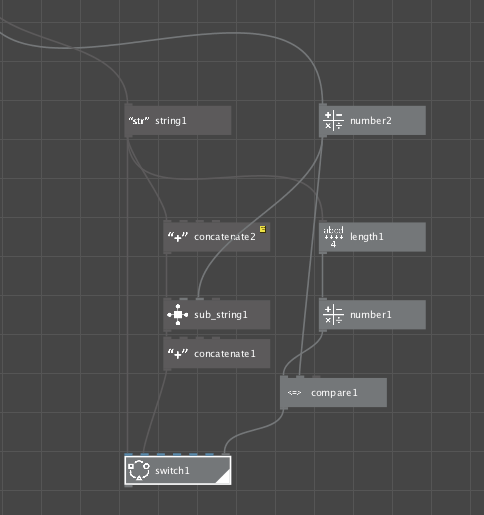Select the switch1 node label
This screenshot has height=515, width=484.
point(172,471)
